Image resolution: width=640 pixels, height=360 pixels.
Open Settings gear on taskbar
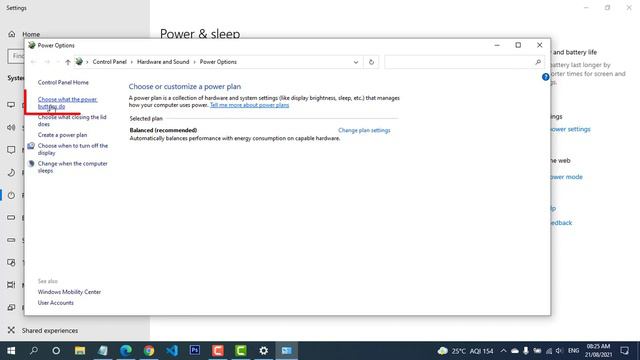264,351
